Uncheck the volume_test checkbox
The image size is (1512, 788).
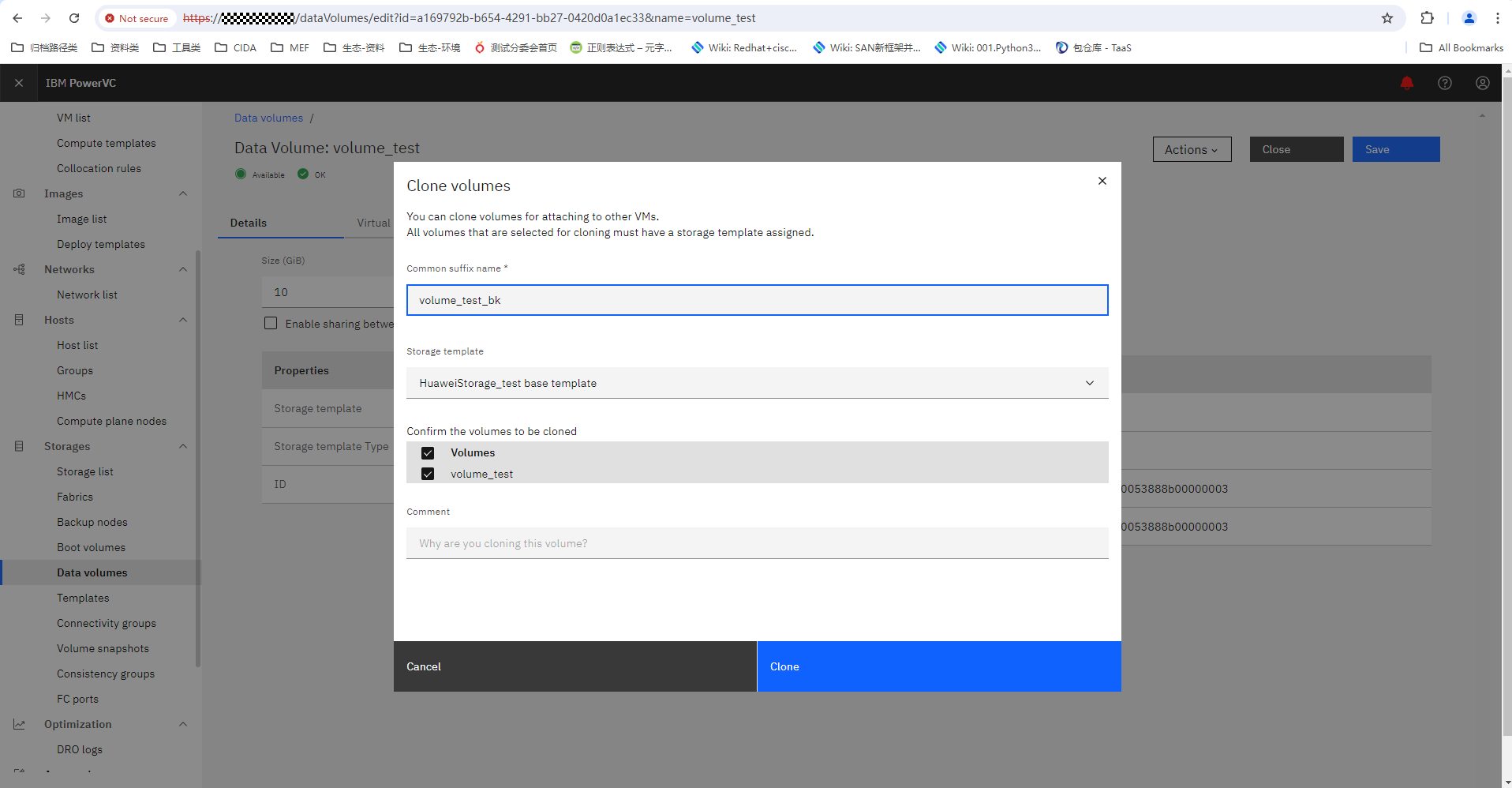(x=428, y=474)
